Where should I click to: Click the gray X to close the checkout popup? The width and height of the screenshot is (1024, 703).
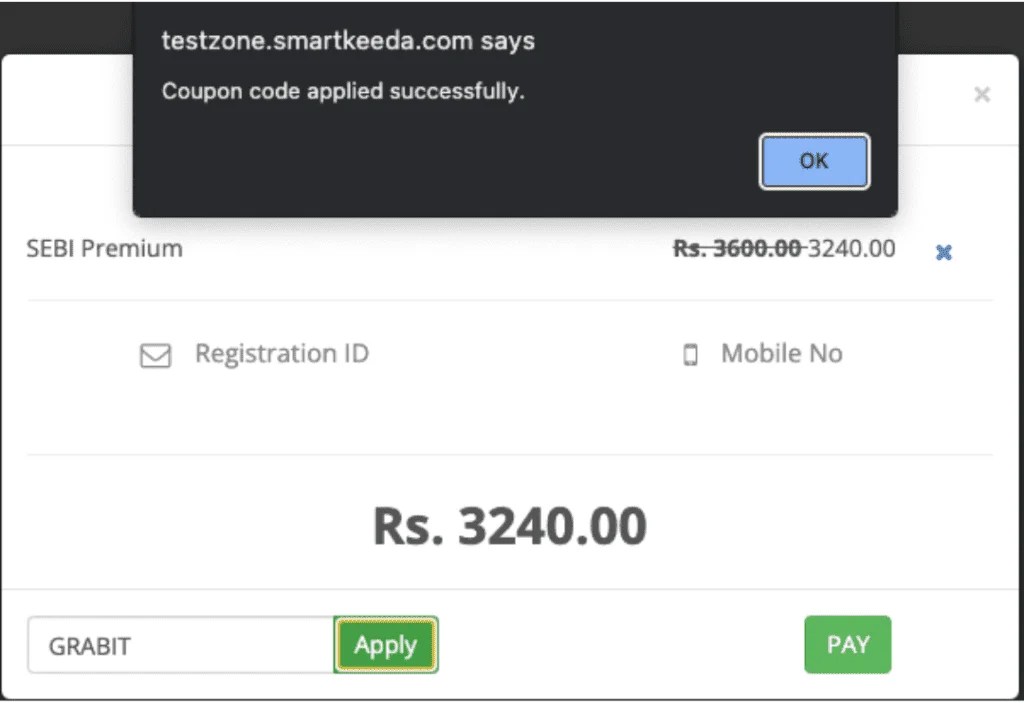[982, 94]
